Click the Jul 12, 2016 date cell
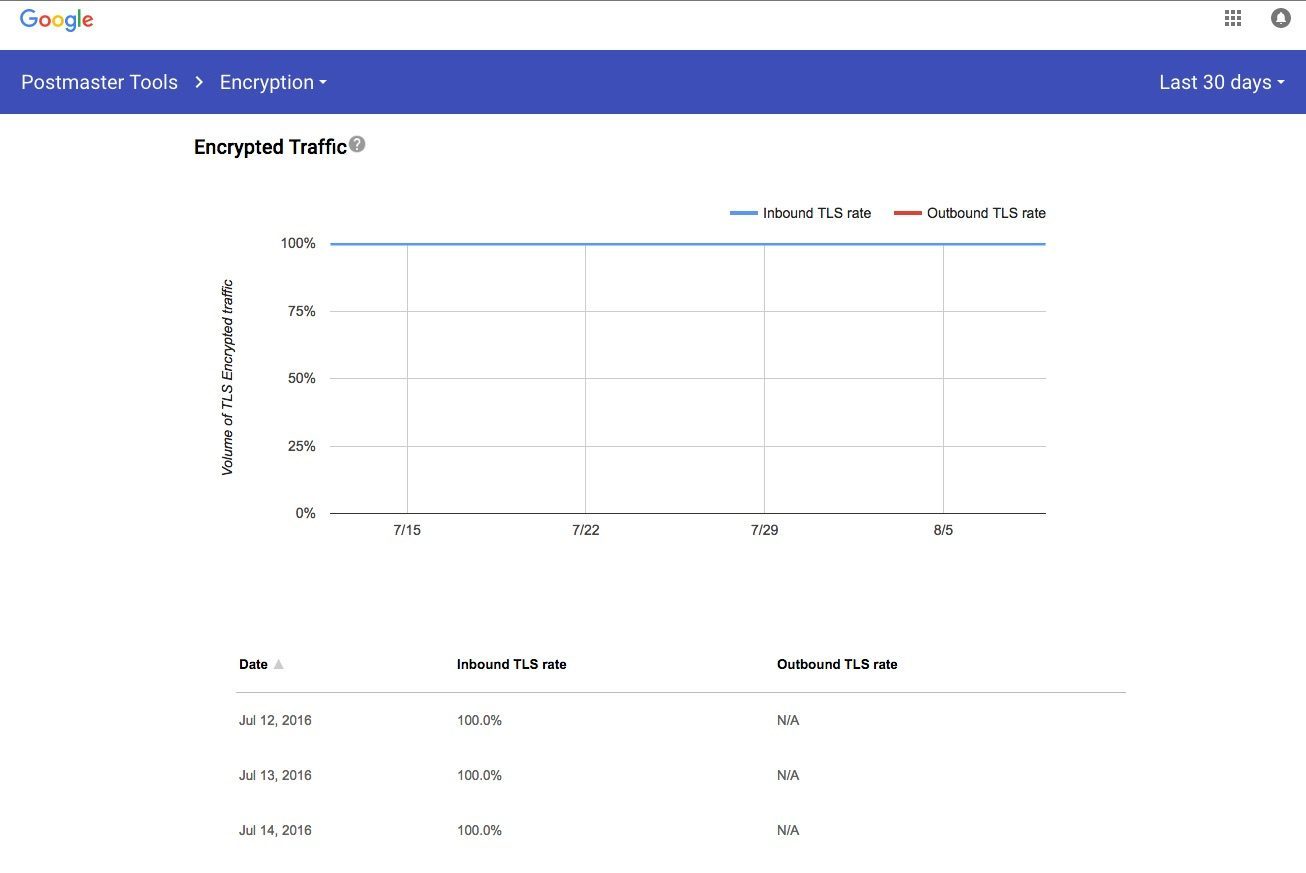Viewport: 1306px width, 873px height. 275,720
